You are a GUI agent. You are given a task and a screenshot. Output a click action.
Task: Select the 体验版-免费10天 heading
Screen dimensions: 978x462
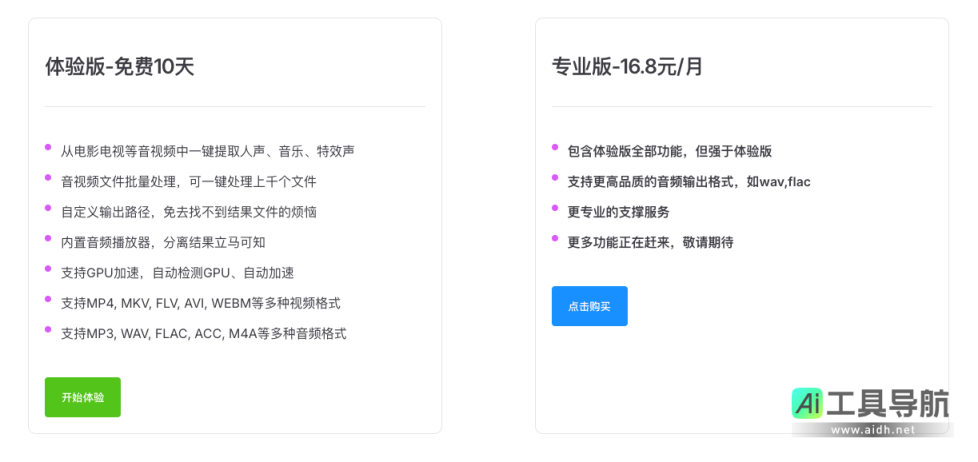coord(119,67)
